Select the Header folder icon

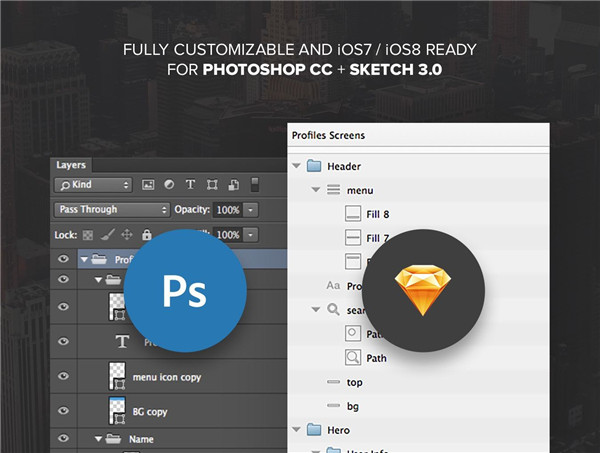(314, 166)
